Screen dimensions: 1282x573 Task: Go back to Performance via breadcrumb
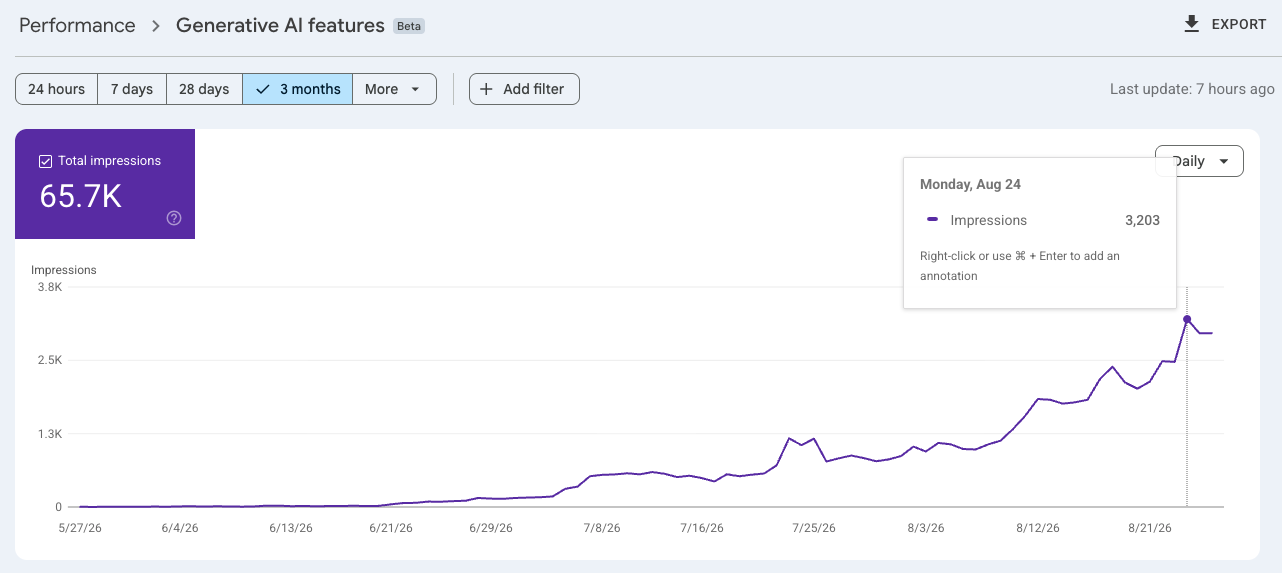pos(77,26)
